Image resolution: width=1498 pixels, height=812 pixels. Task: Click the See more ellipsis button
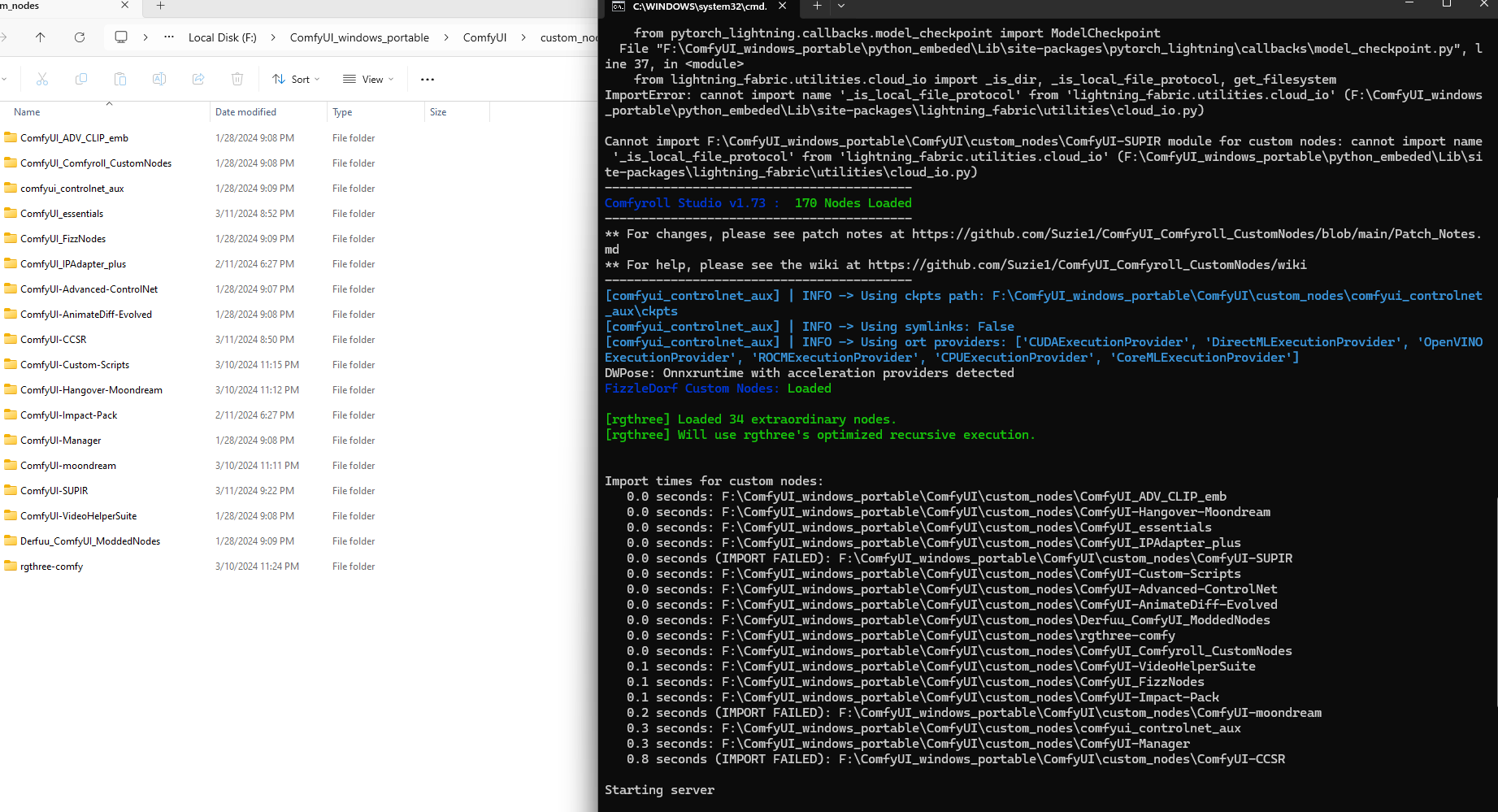point(427,79)
